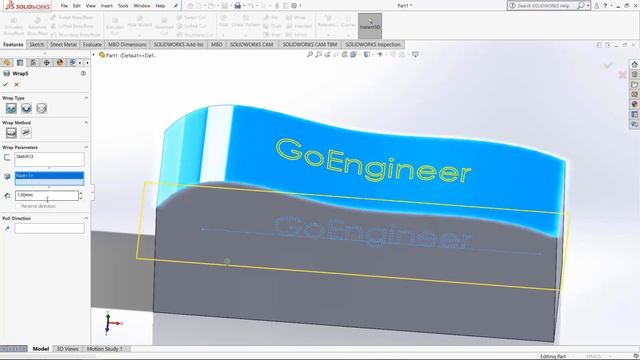The image size is (640, 360).
Task: Open the Insert menu
Action: [x=107, y=6]
